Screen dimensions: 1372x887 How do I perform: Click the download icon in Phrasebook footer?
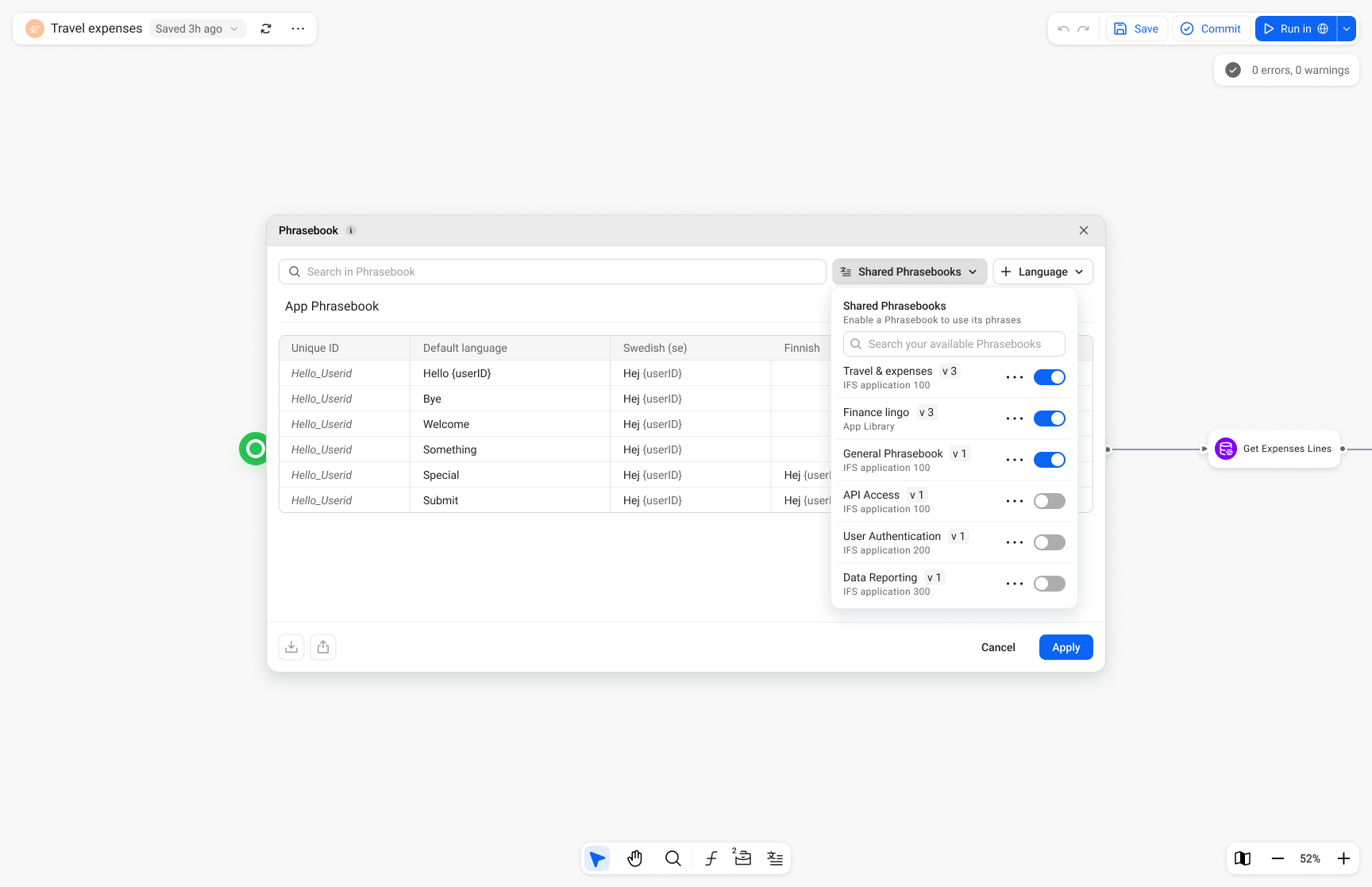pyautogui.click(x=291, y=647)
